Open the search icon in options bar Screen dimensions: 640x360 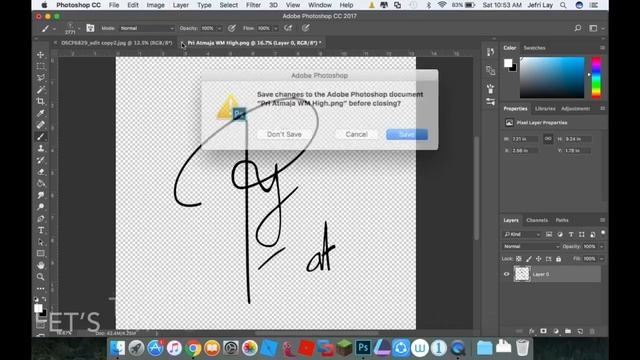(x=578, y=28)
